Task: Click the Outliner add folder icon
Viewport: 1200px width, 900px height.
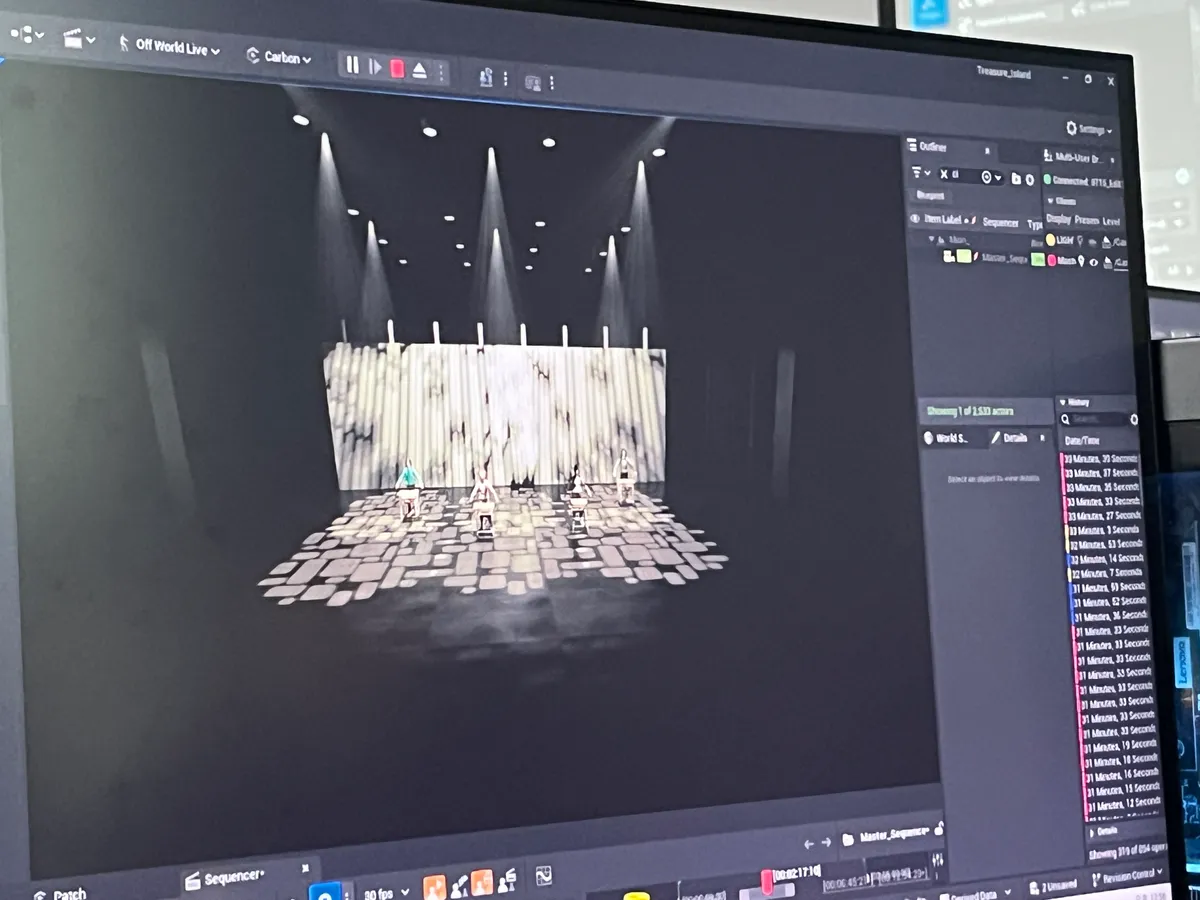Action: pos(1016,178)
